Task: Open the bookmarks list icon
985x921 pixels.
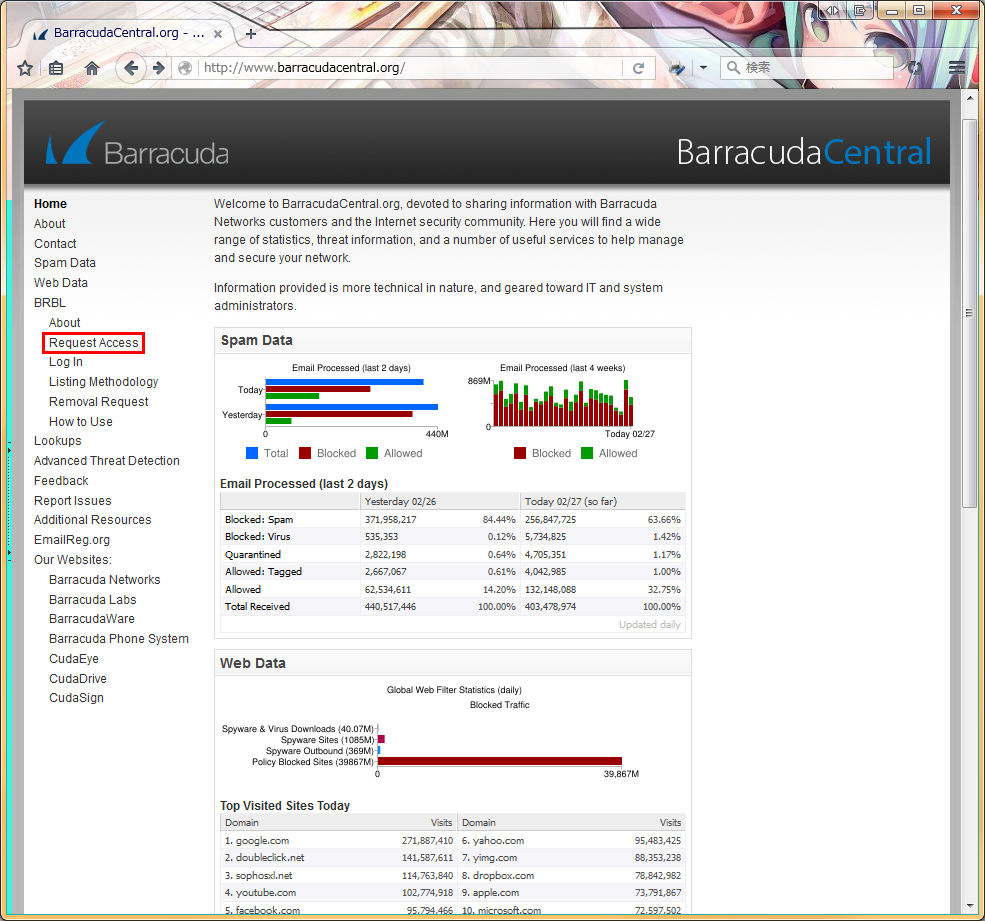Action: tap(56, 68)
